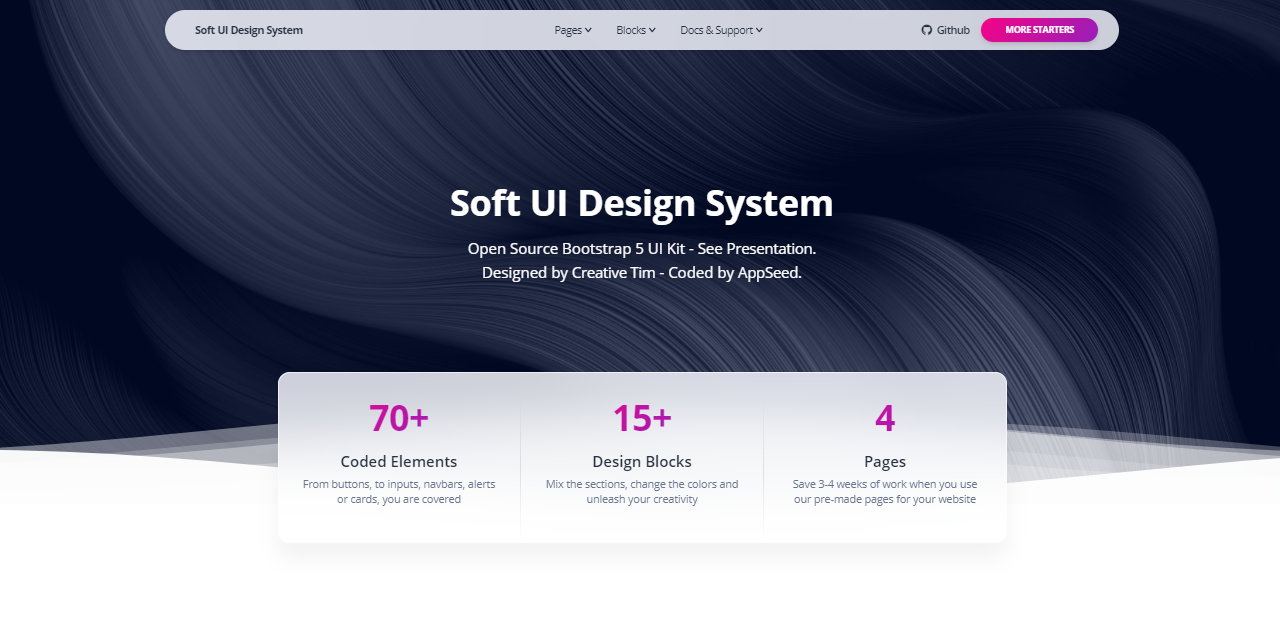Viewport: 1280px width, 640px height.
Task: Click the Pages chevron arrow
Action: coord(589,30)
